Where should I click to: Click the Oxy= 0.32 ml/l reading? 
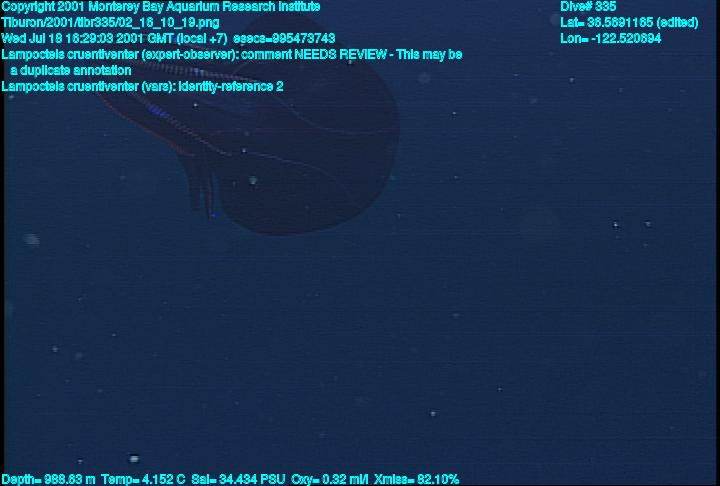click(x=329, y=480)
